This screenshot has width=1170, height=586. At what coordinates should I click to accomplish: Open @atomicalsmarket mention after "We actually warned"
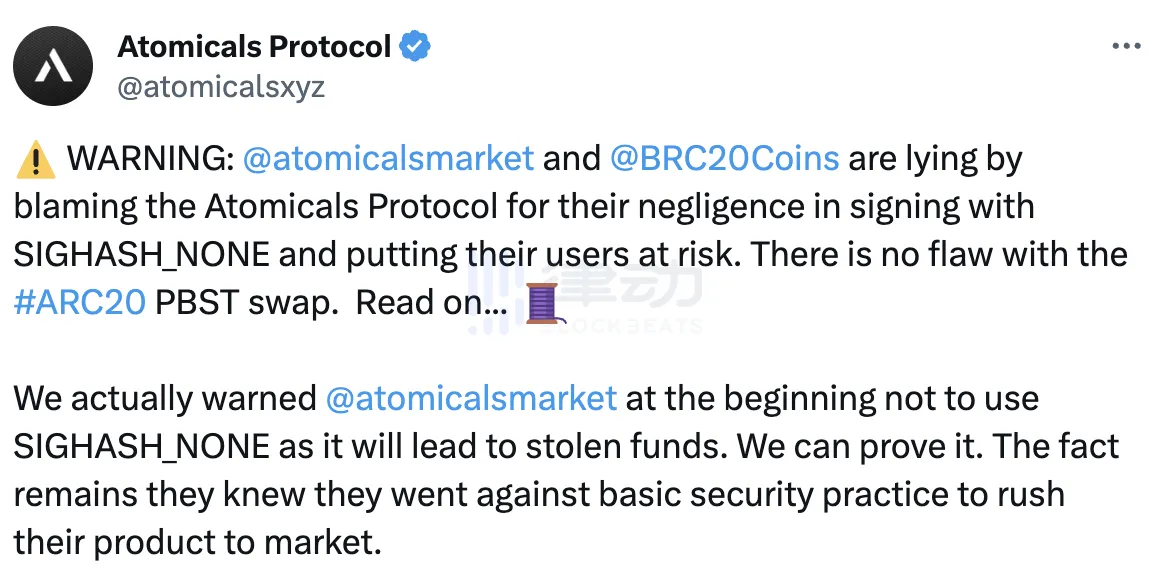click(x=471, y=398)
